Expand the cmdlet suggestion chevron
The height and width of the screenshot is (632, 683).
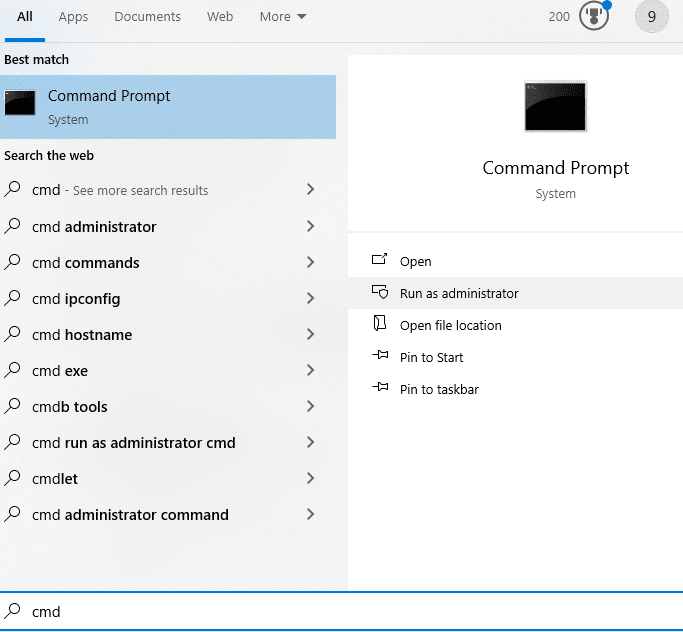pos(310,479)
